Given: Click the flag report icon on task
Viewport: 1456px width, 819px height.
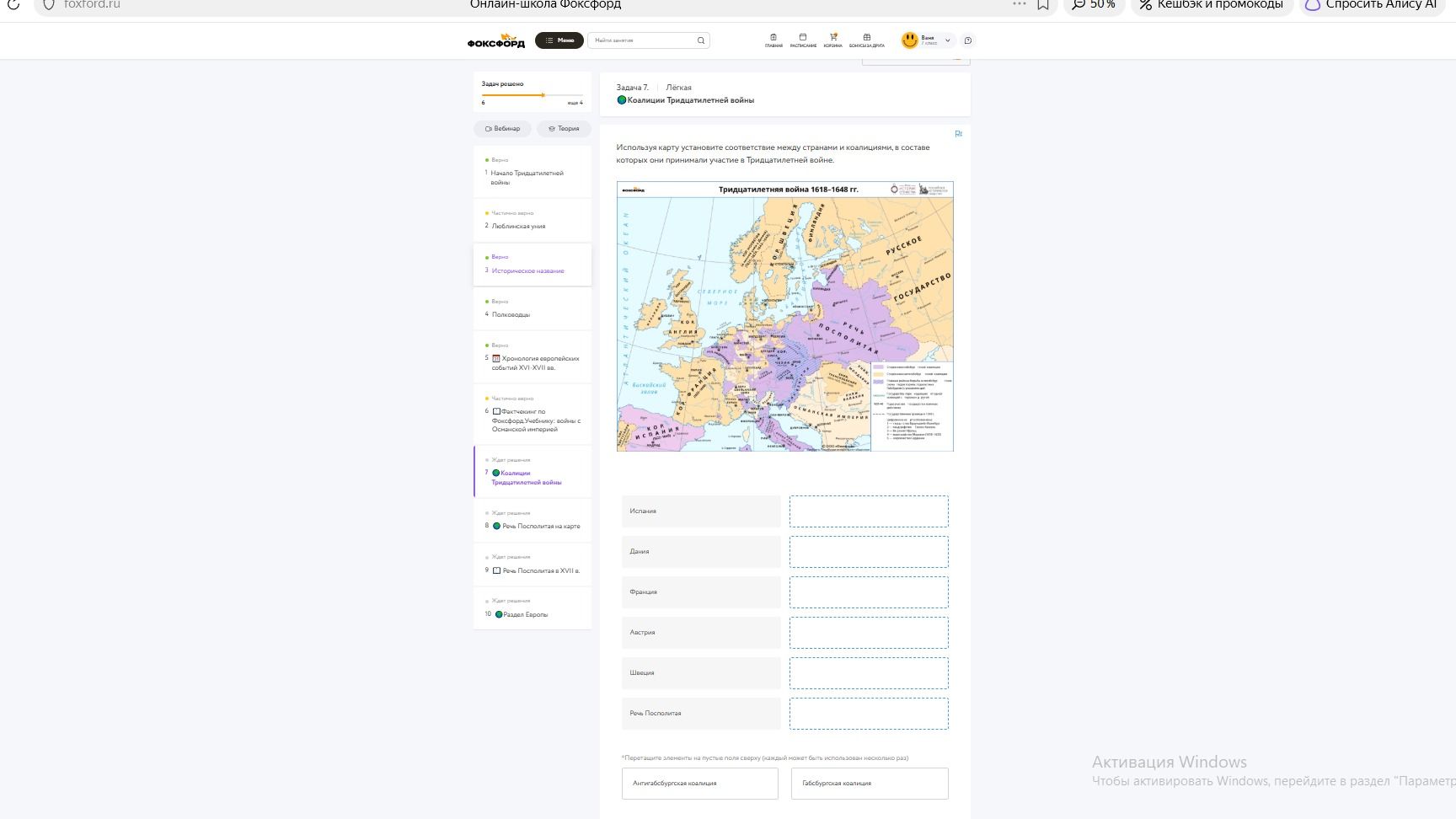Looking at the screenshot, I should pyautogui.click(x=958, y=134).
